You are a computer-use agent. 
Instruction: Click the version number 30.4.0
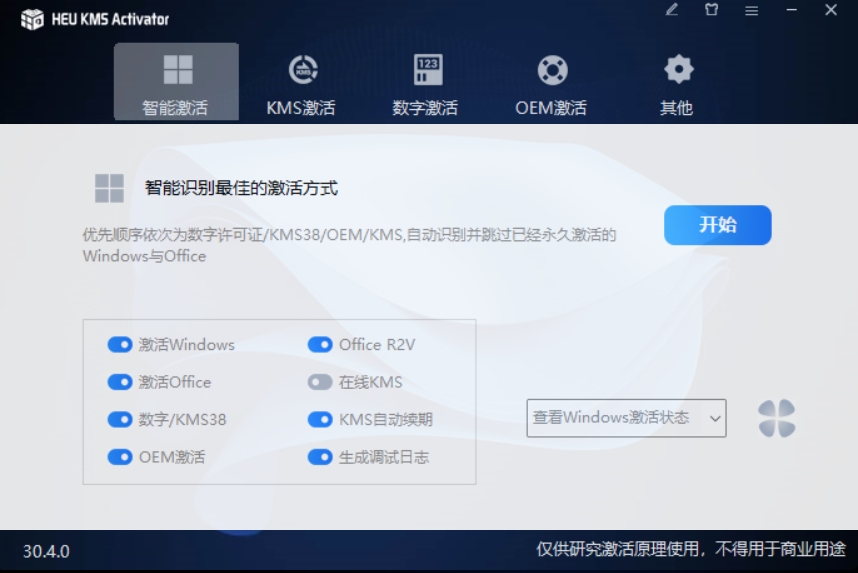(x=46, y=551)
